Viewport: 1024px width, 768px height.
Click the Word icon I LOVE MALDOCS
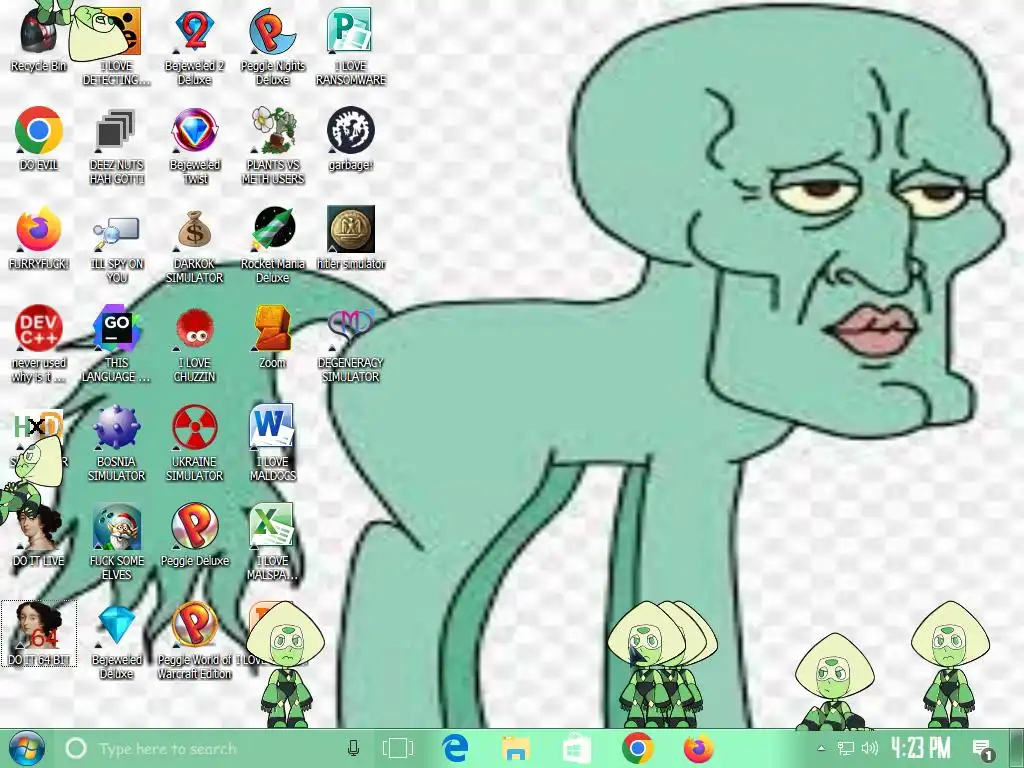tap(272, 443)
